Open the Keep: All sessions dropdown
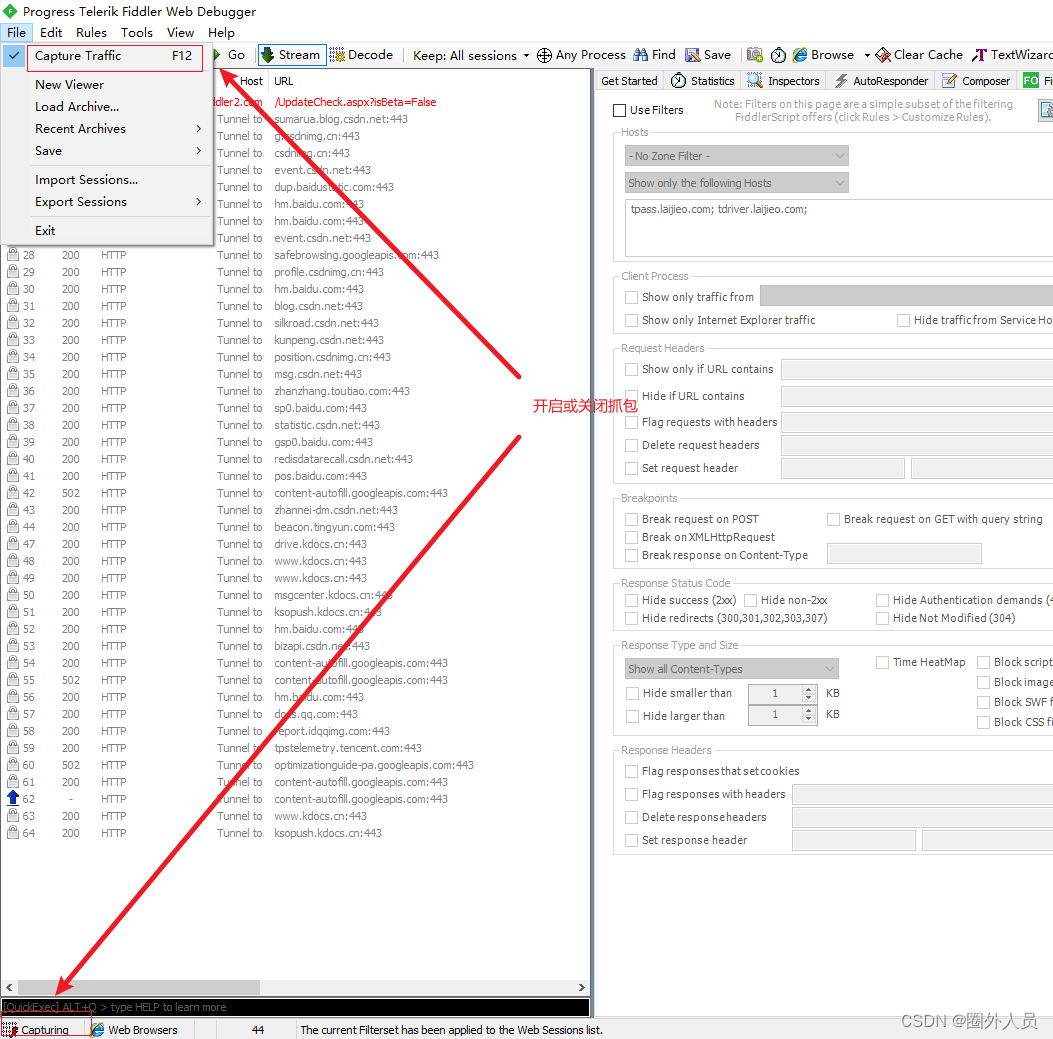This screenshot has height=1039, width=1053. tap(471, 55)
